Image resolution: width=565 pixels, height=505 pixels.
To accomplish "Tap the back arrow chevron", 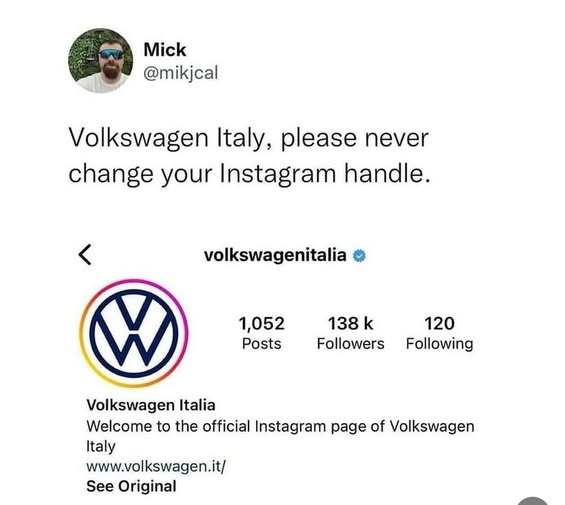I will coord(85,255).
